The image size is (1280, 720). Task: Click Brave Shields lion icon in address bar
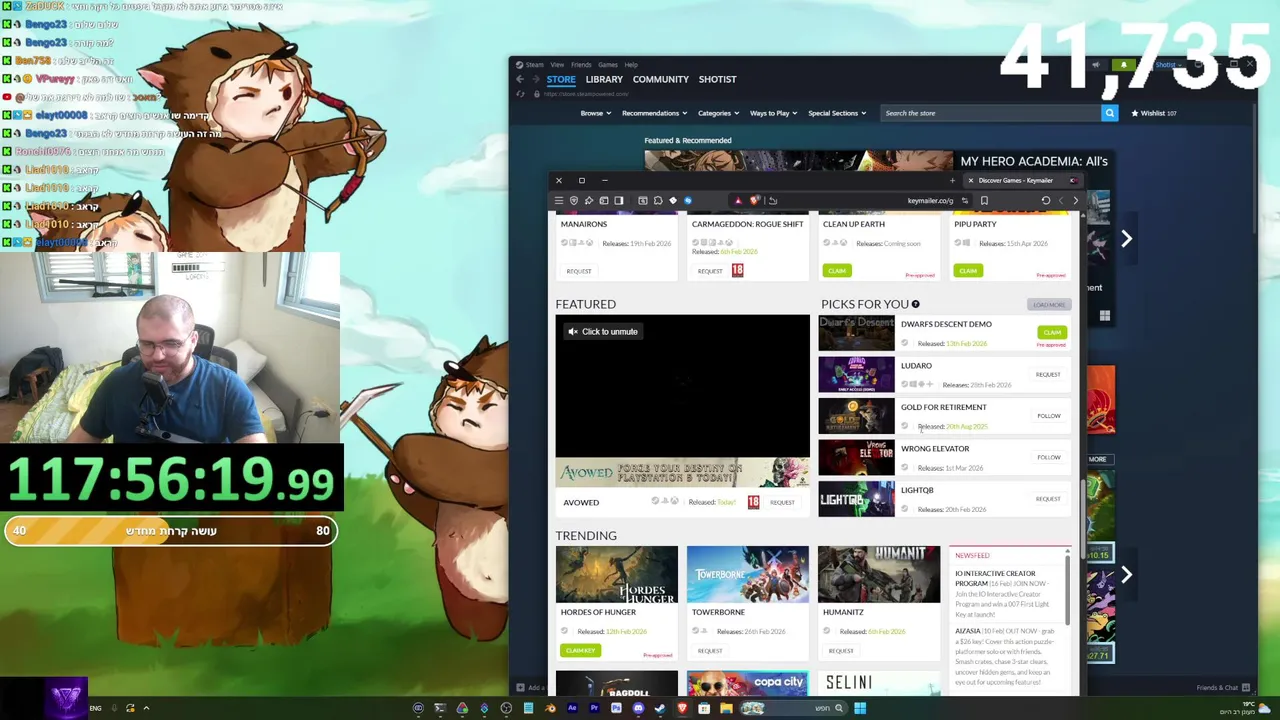tap(754, 200)
